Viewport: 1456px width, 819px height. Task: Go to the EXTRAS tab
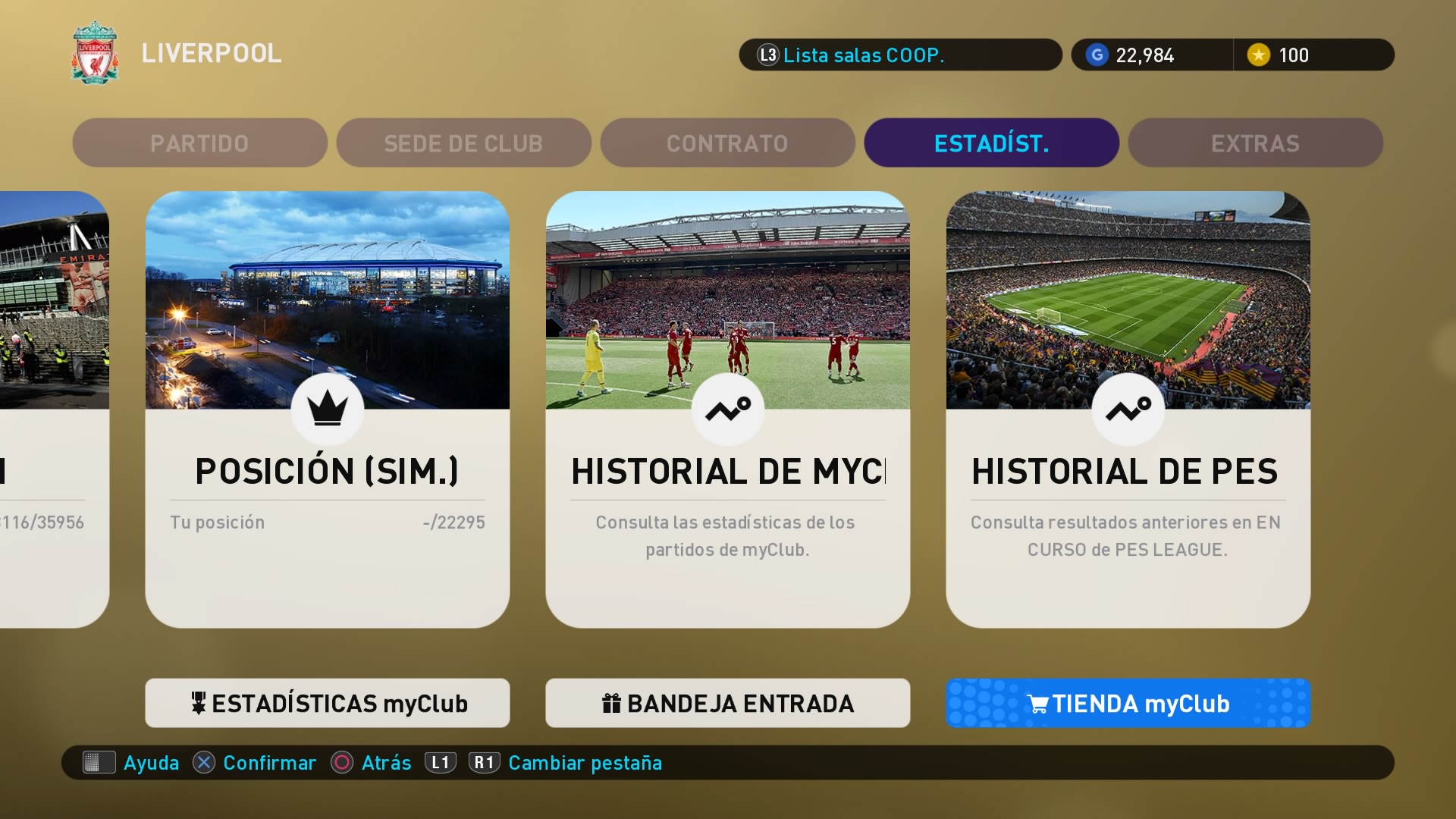pos(1255,143)
